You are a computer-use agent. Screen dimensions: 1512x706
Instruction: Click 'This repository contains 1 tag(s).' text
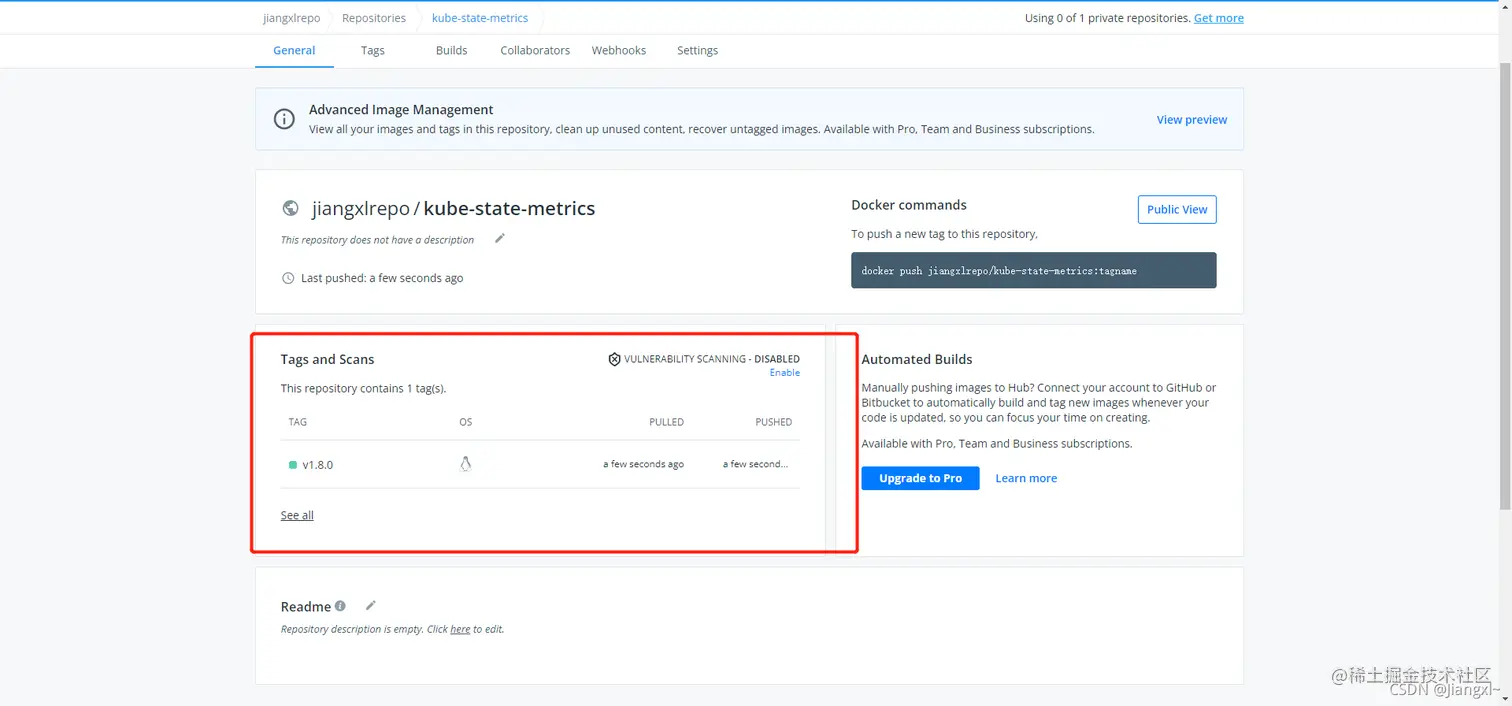pos(363,388)
